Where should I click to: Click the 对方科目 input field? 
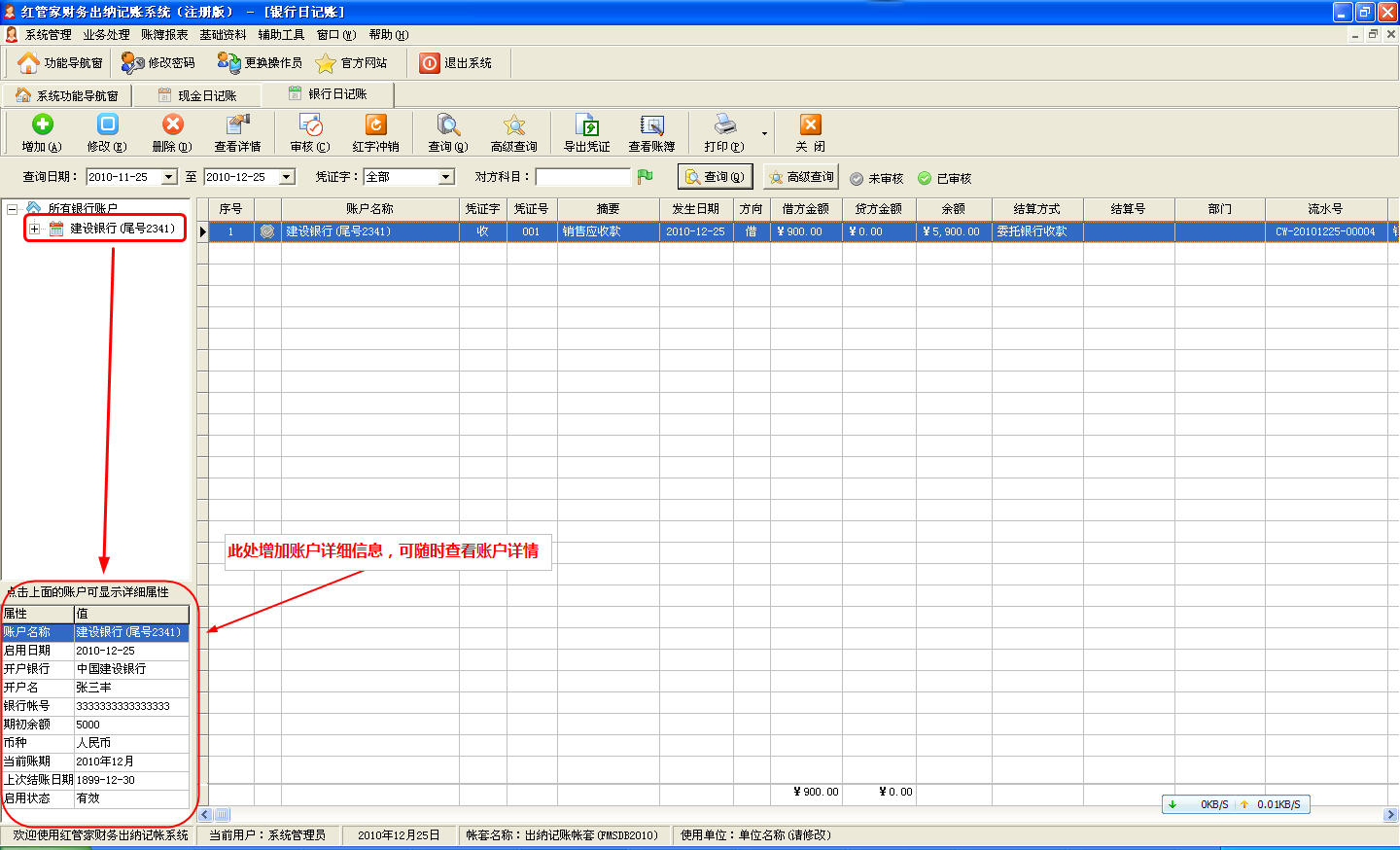pyautogui.click(x=582, y=177)
